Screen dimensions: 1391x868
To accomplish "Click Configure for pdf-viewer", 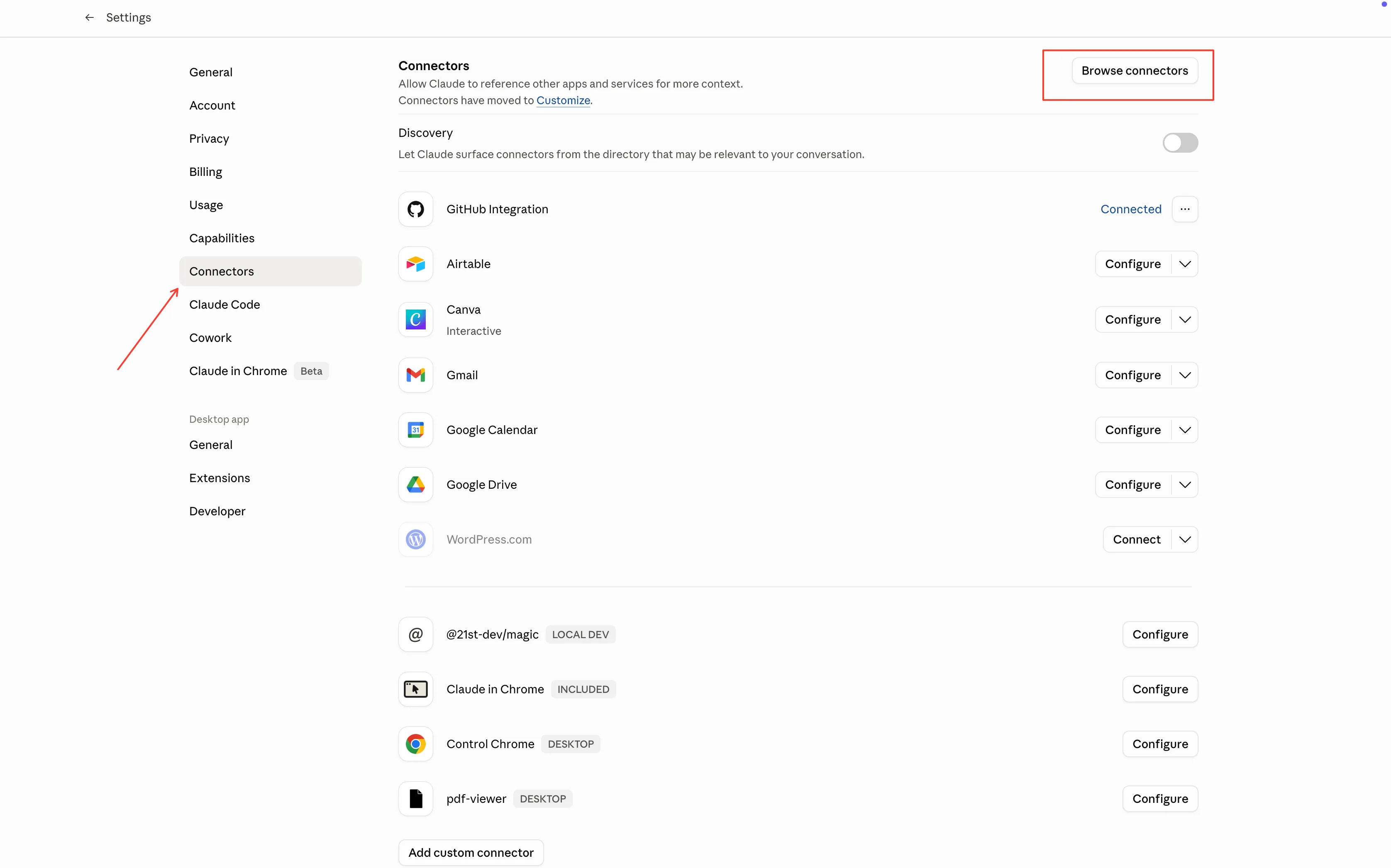I will point(1160,799).
